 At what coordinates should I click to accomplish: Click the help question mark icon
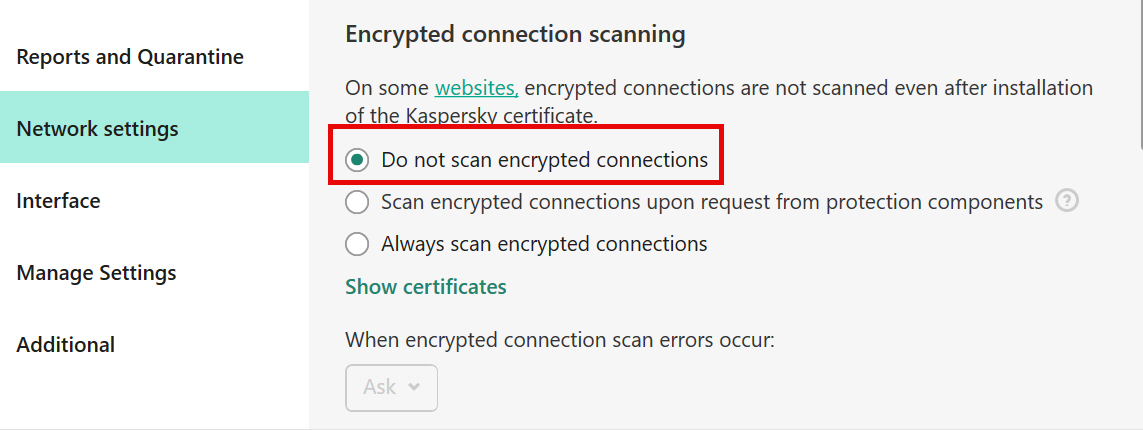(1066, 200)
